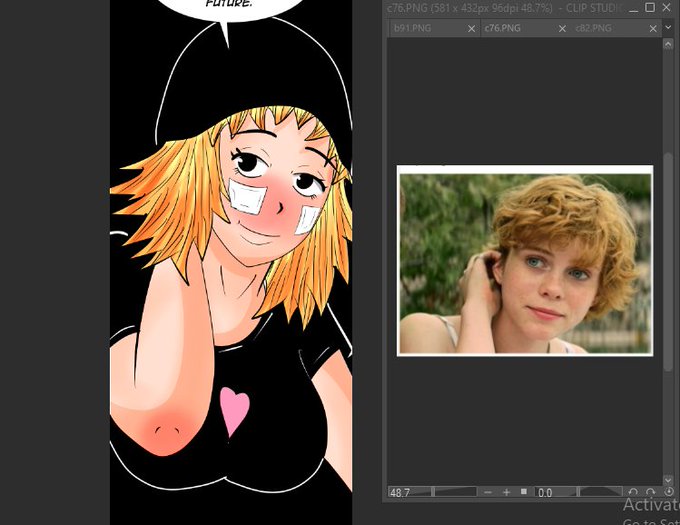This screenshot has width=680, height=525.
Task: Open the canvas tab list dropdown
Action: pos(668,28)
